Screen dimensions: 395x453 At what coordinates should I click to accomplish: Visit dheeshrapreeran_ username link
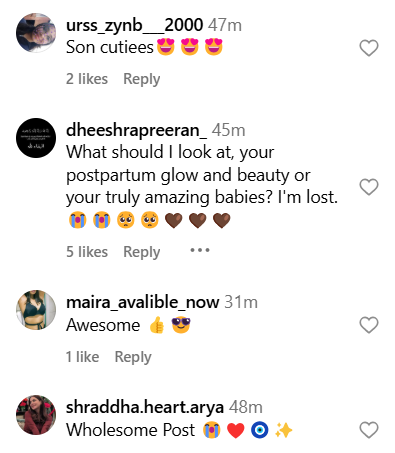point(136,130)
